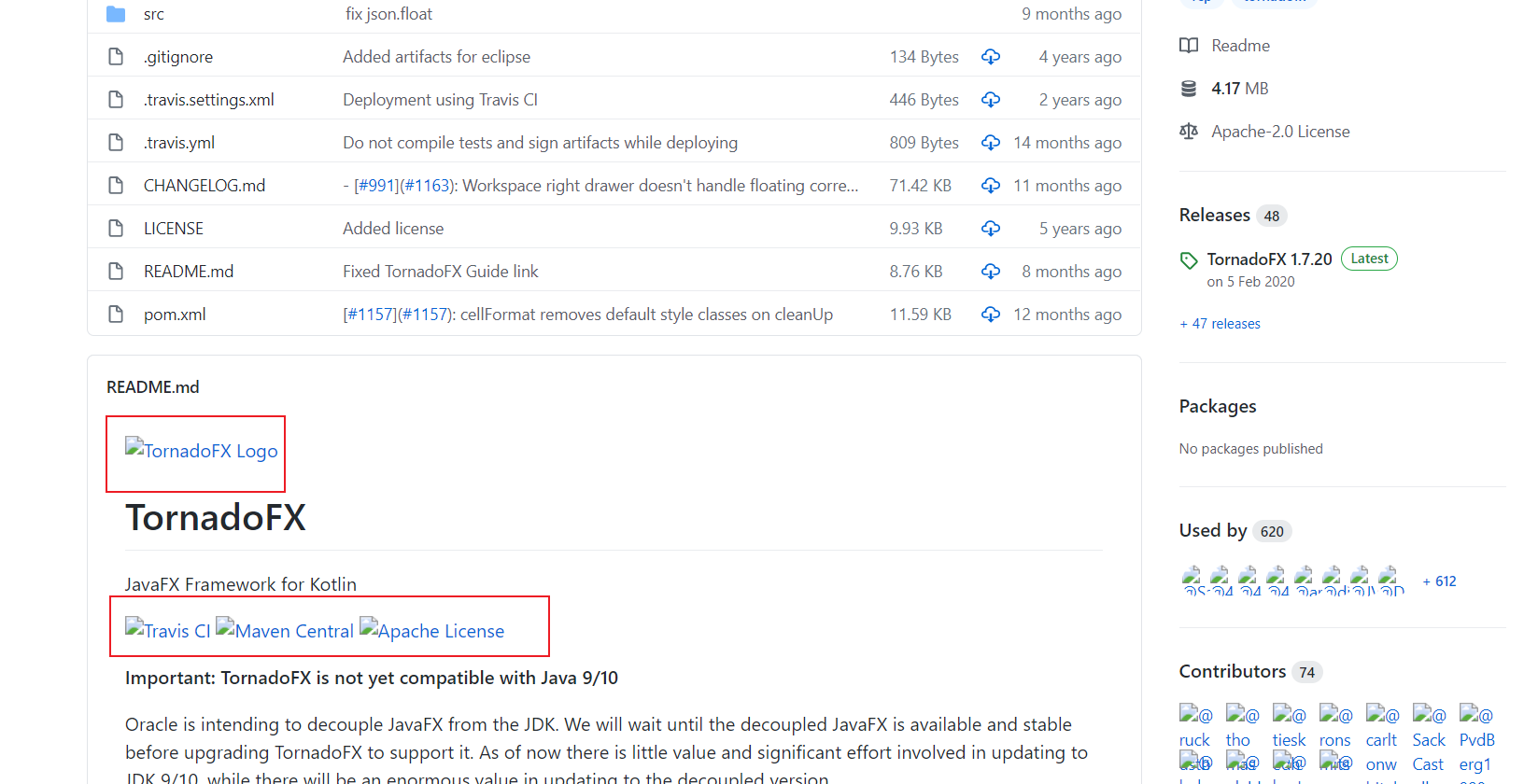The image size is (1524, 784).
Task: Download .travis.settings.xml via cloud icon
Action: pos(991,100)
